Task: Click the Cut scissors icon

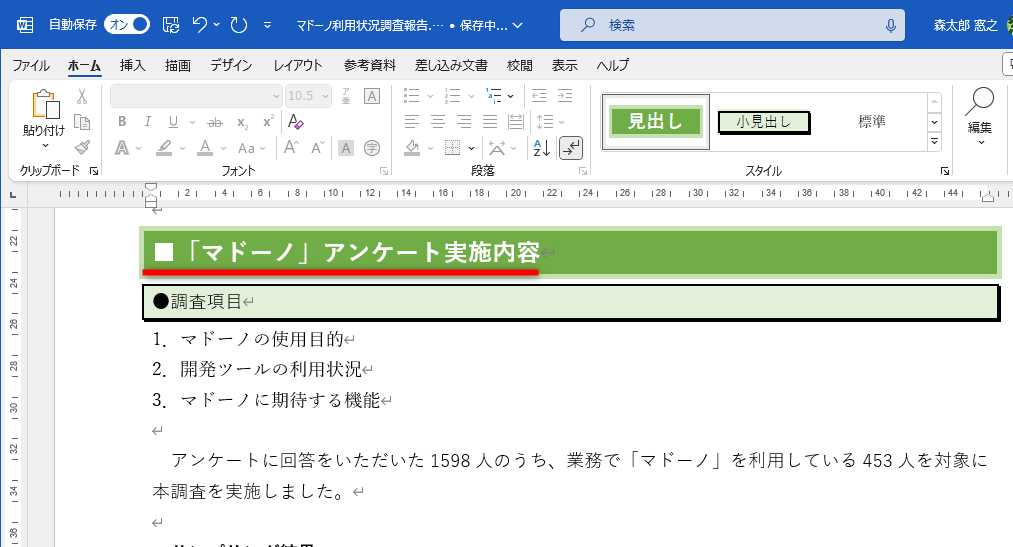Action: [x=82, y=96]
